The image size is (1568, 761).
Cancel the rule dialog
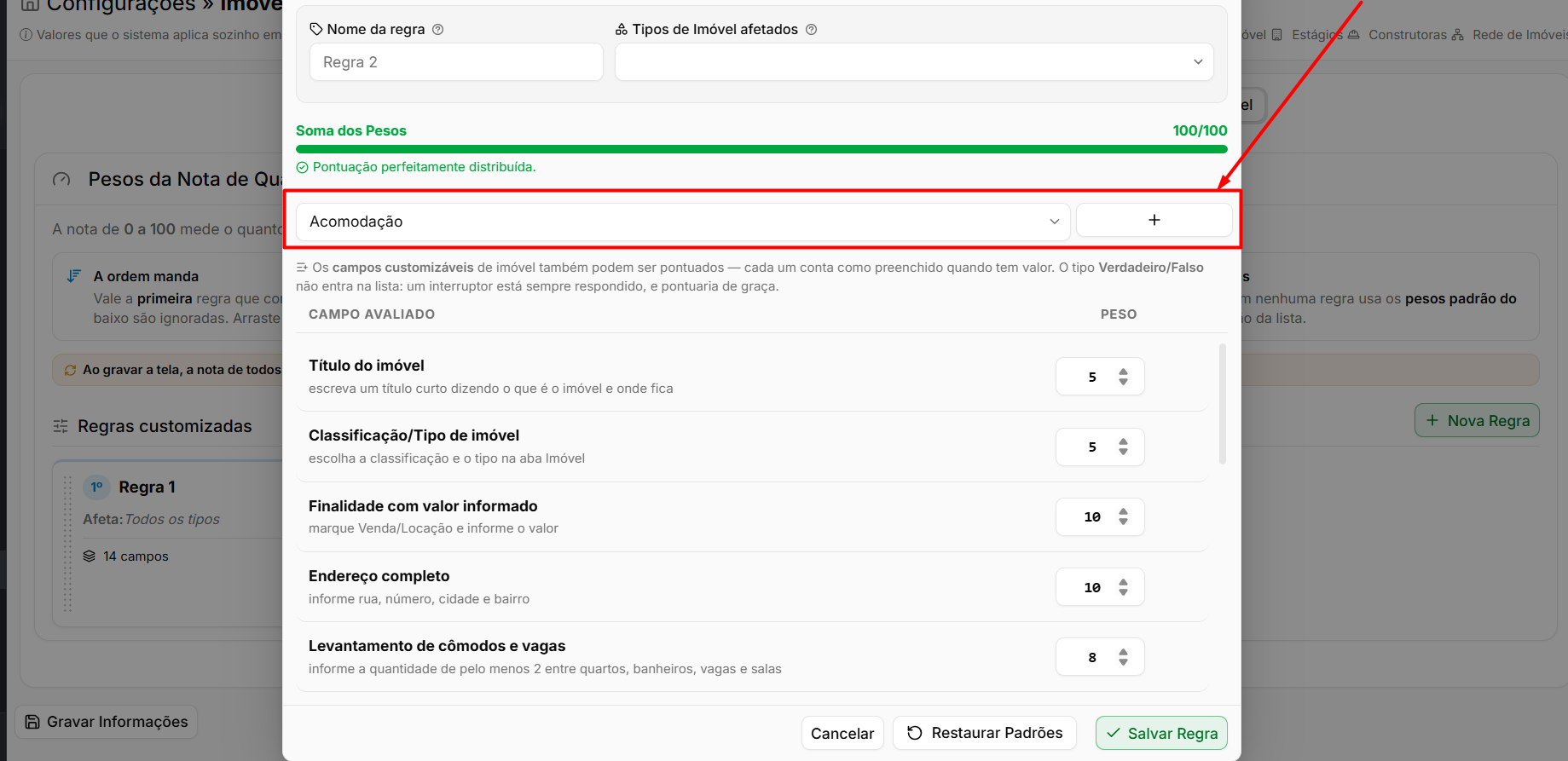pyautogui.click(x=842, y=734)
